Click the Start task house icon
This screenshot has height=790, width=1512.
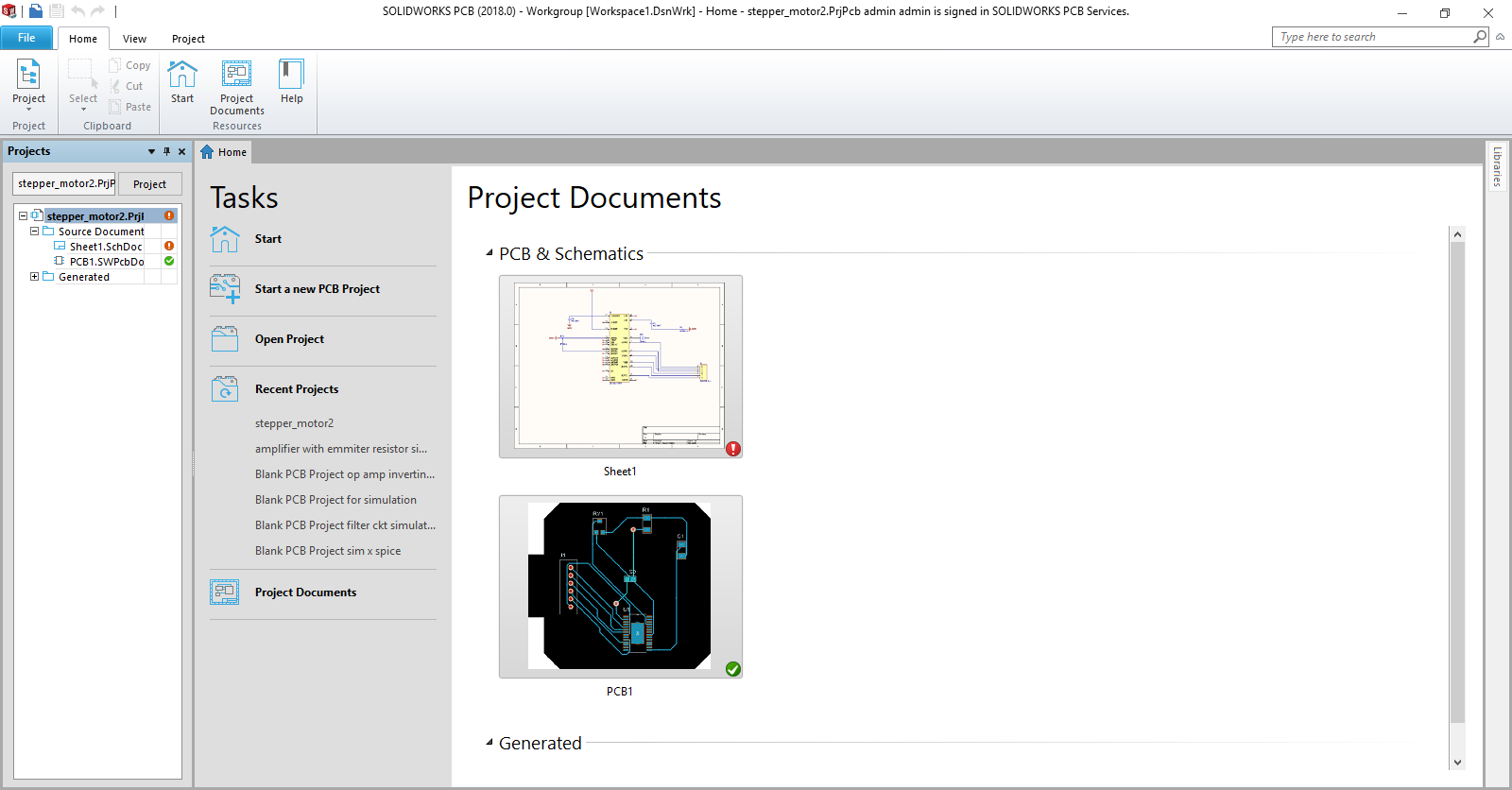click(225, 239)
